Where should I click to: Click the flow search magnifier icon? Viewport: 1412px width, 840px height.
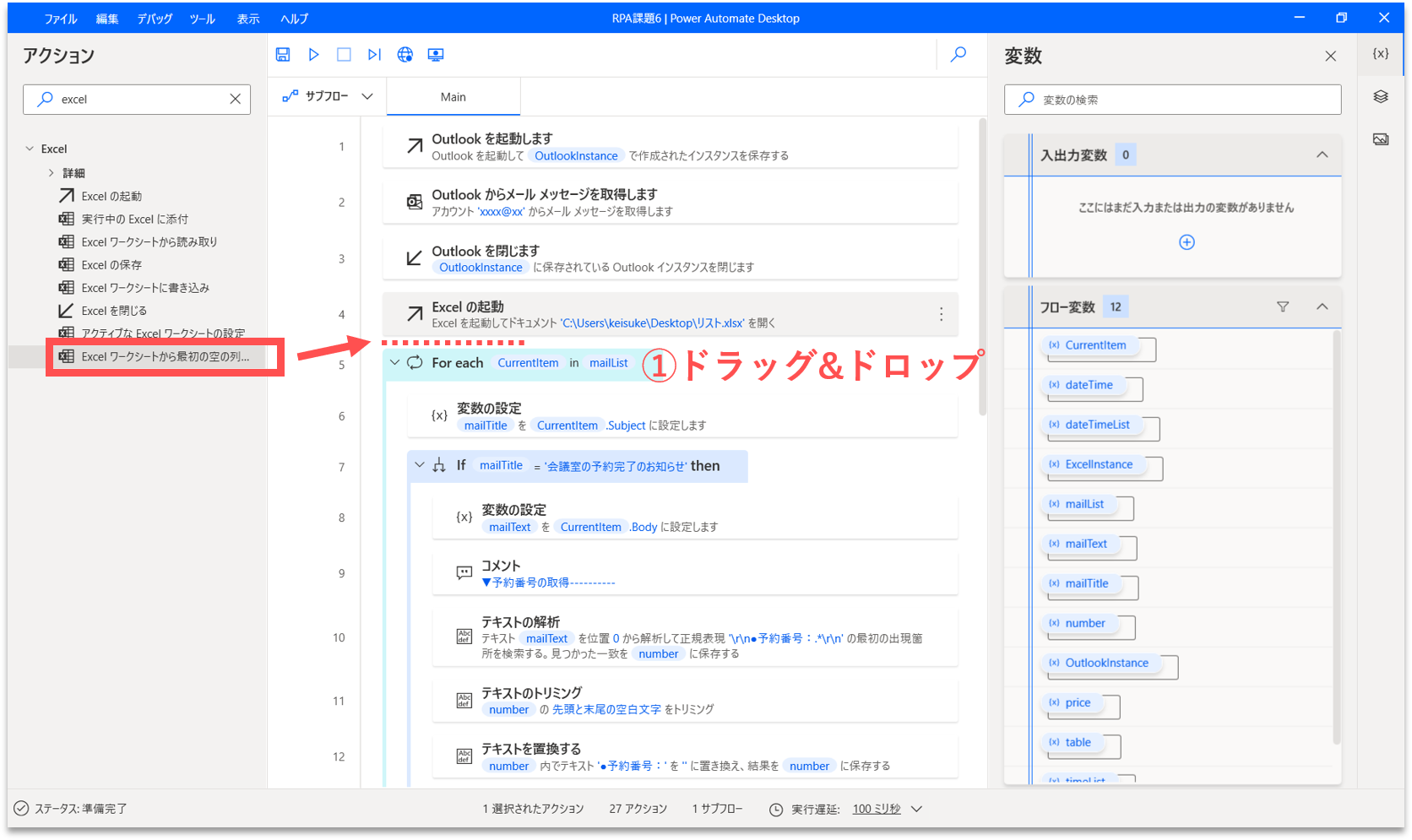959,55
